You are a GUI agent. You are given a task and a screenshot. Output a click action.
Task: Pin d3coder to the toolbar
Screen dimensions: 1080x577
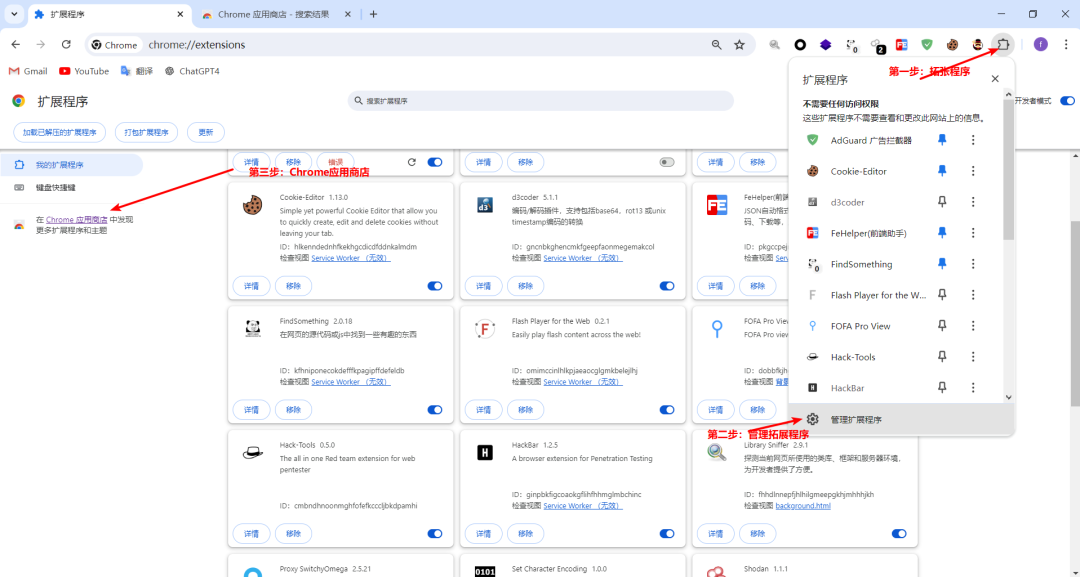tap(942, 202)
